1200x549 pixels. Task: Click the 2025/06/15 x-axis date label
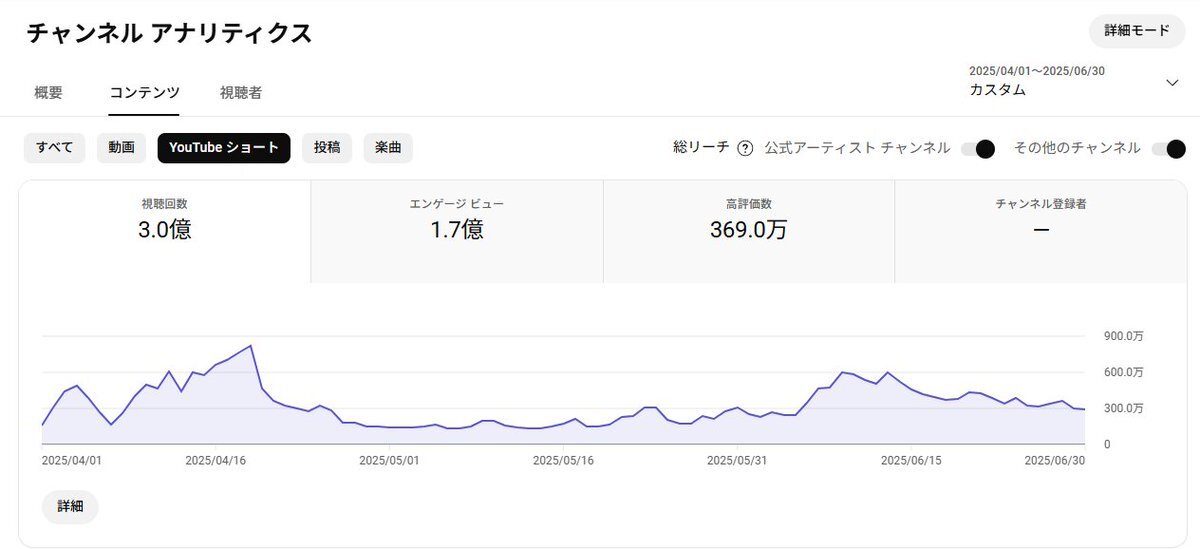[x=911, y=461]
